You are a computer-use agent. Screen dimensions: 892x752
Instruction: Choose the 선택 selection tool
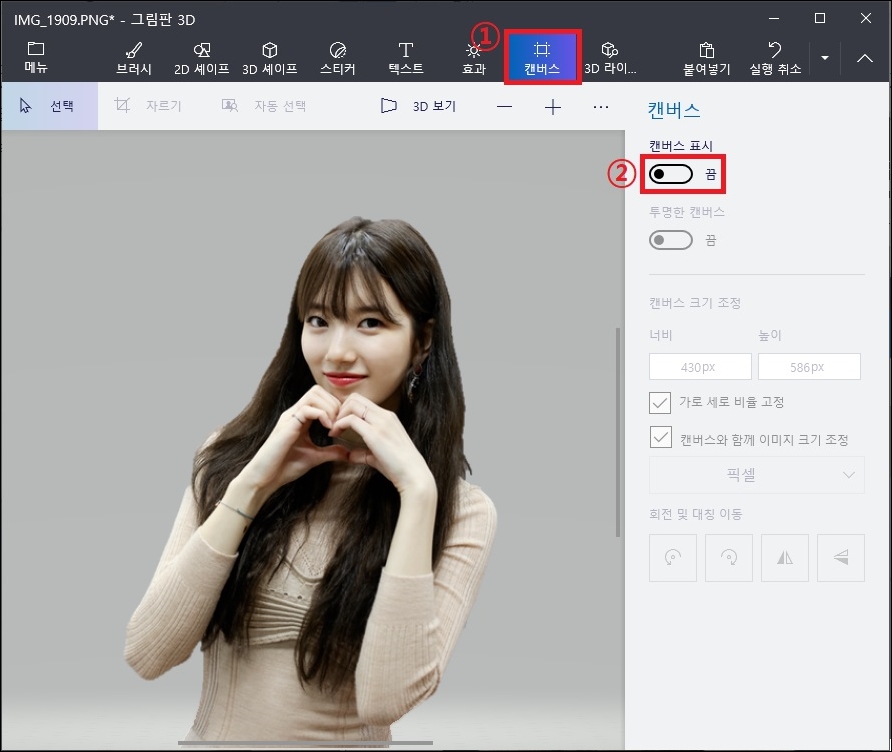coord(49,106)
